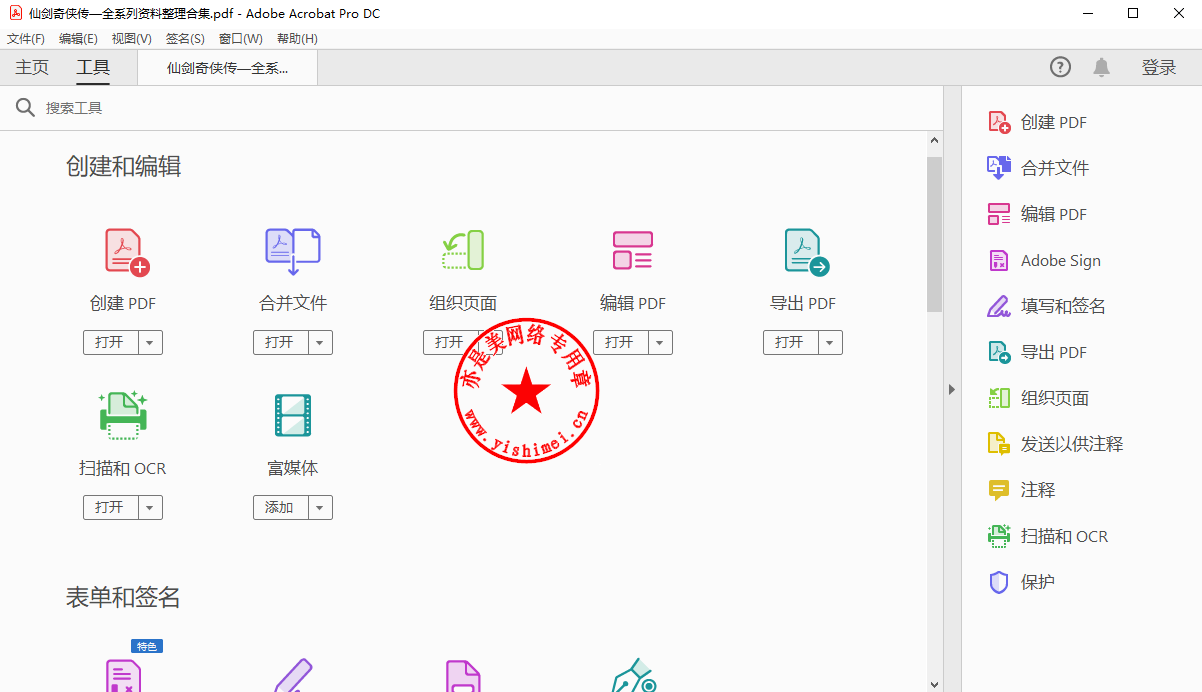Select 导出 PDF icon in right sidebar
The width and height of the screenshot is (1202, 692).
click(x=999, y=352)
